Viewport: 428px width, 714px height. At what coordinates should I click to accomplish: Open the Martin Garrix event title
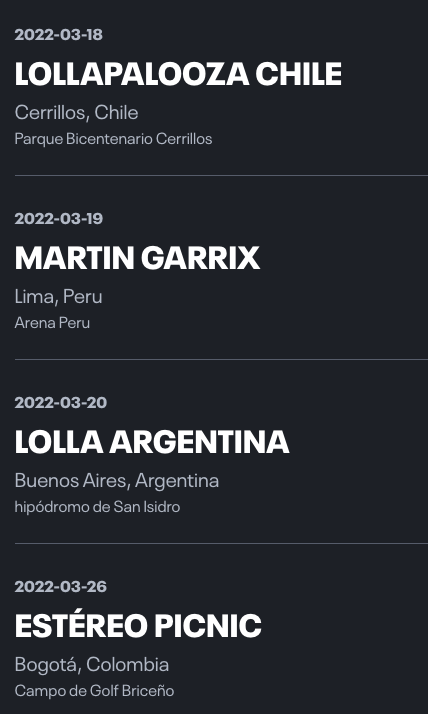(x=137, y=258)
